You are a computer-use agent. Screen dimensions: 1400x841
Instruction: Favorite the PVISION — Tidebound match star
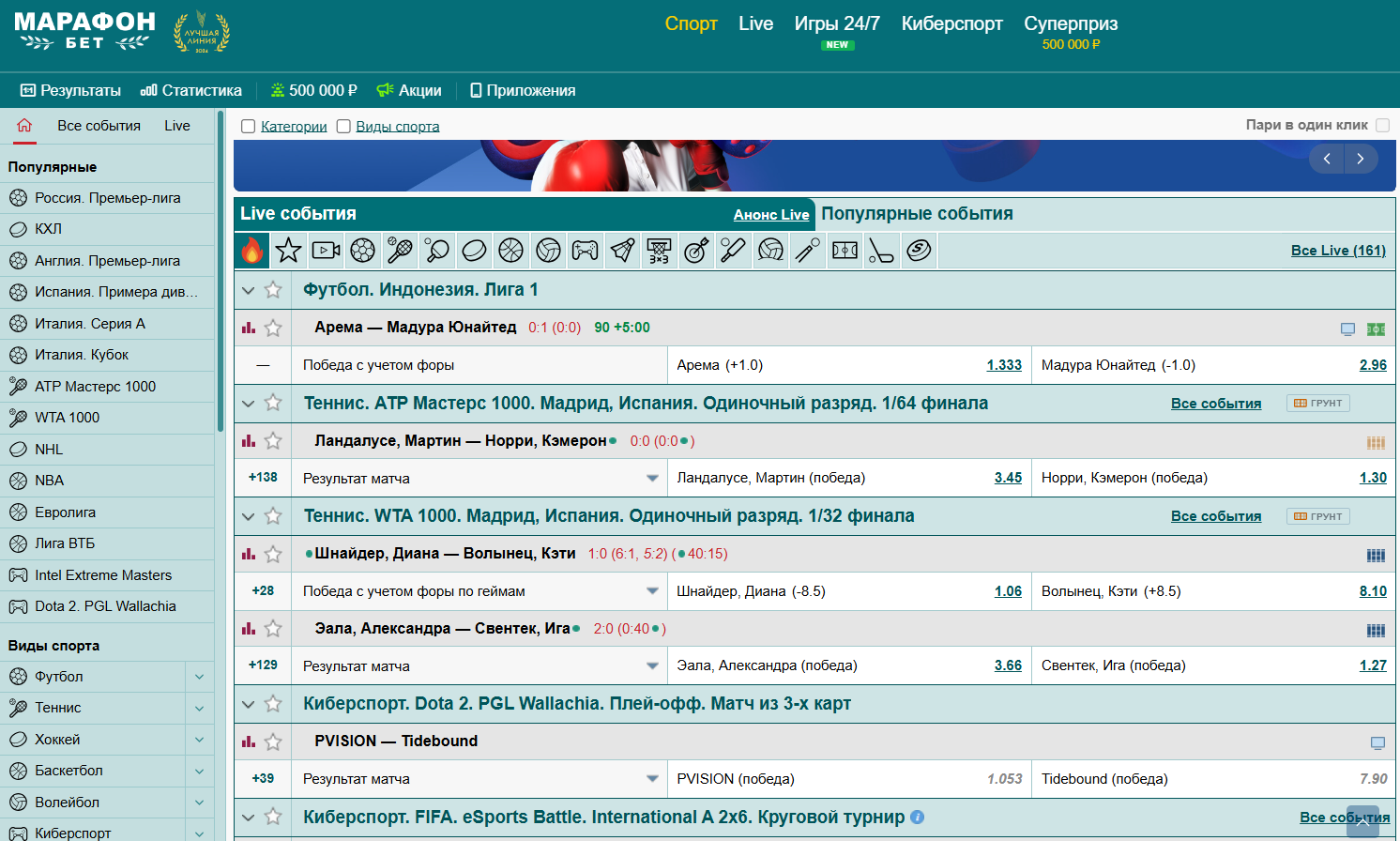click(273, 742)
